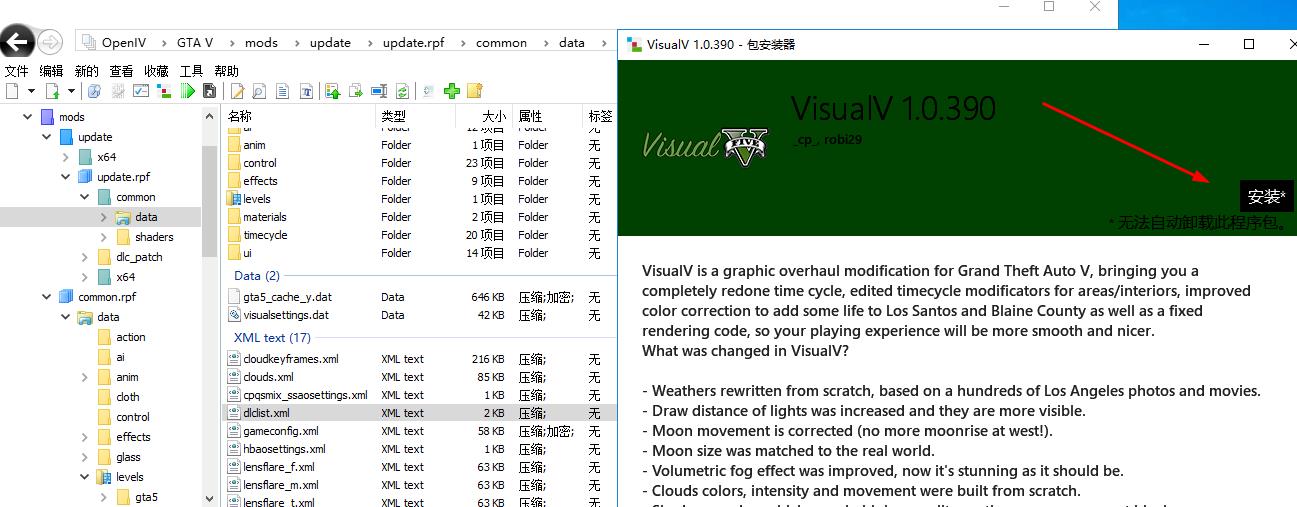
Task: Sort file list by 名称 column
Action: coord(300,116)
